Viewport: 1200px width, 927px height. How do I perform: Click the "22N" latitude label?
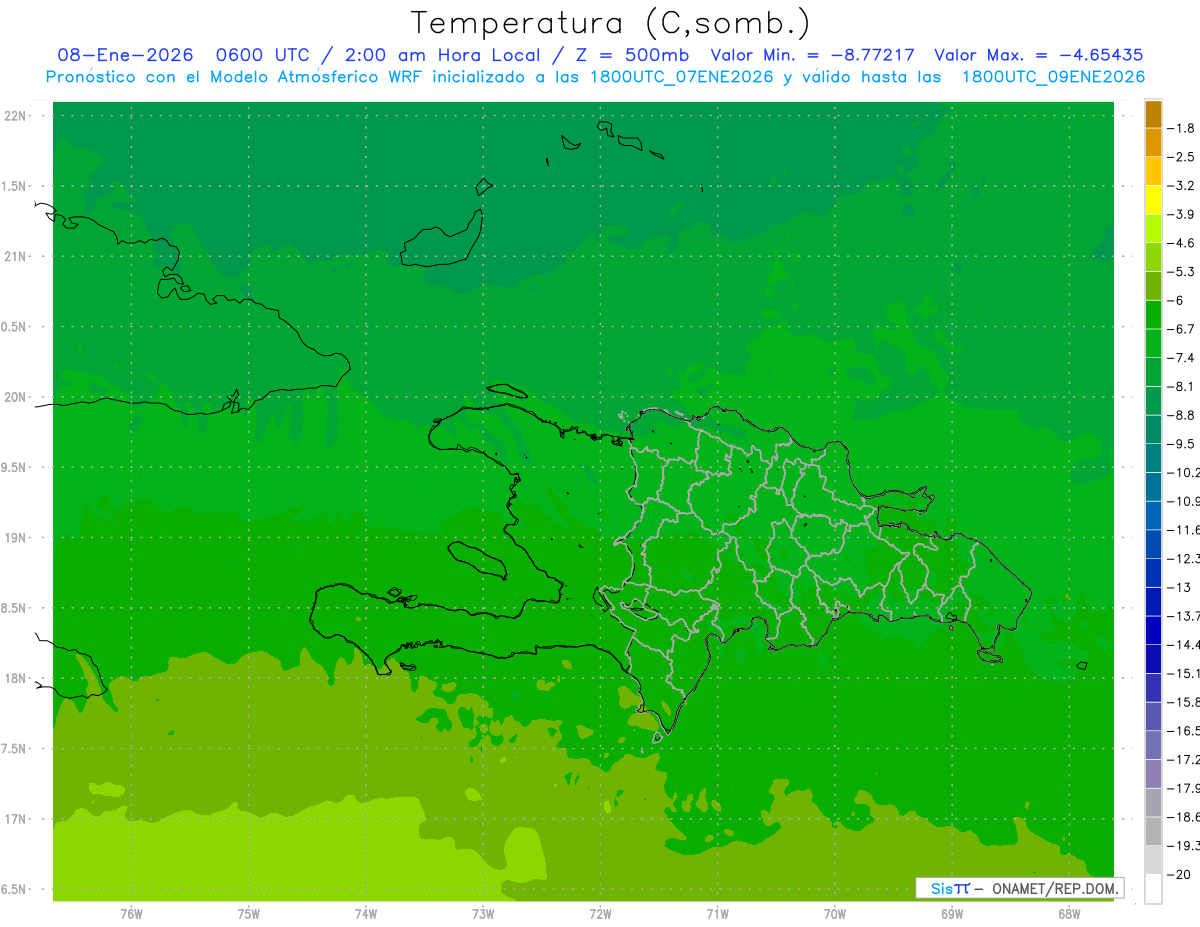(x=15, y=116)
